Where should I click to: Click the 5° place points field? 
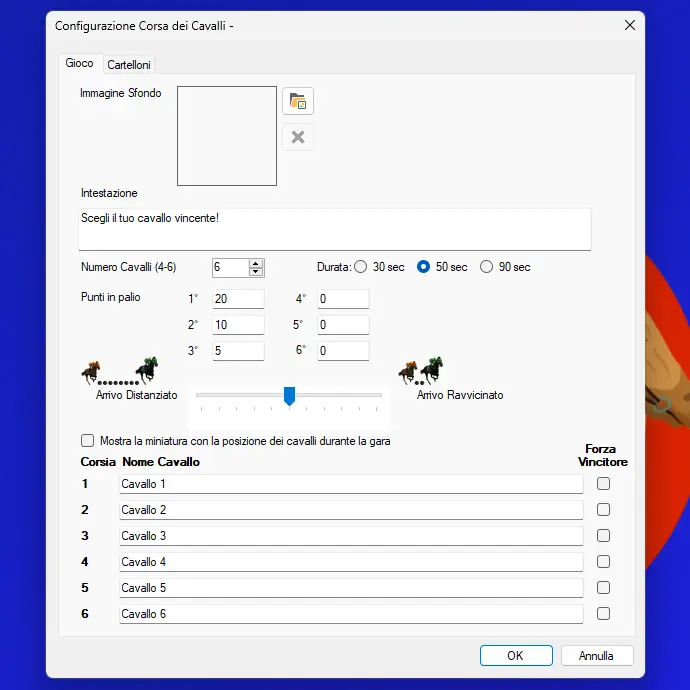click(x=343, y=325)
